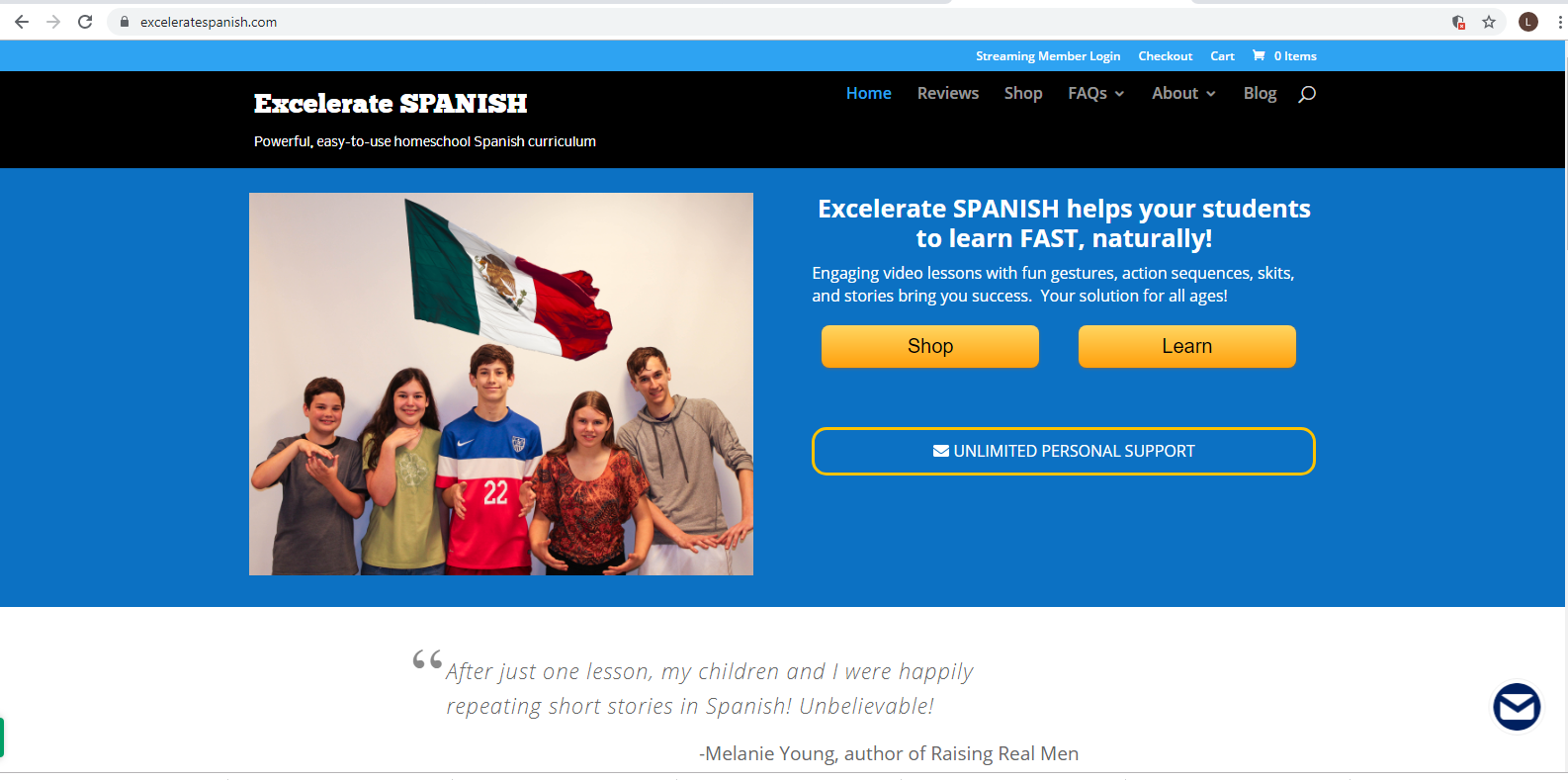
Task: Click the "Powerful, easy-to-use homeschool Spanish curriculum" tagline
Action: (x=425, y=141)
